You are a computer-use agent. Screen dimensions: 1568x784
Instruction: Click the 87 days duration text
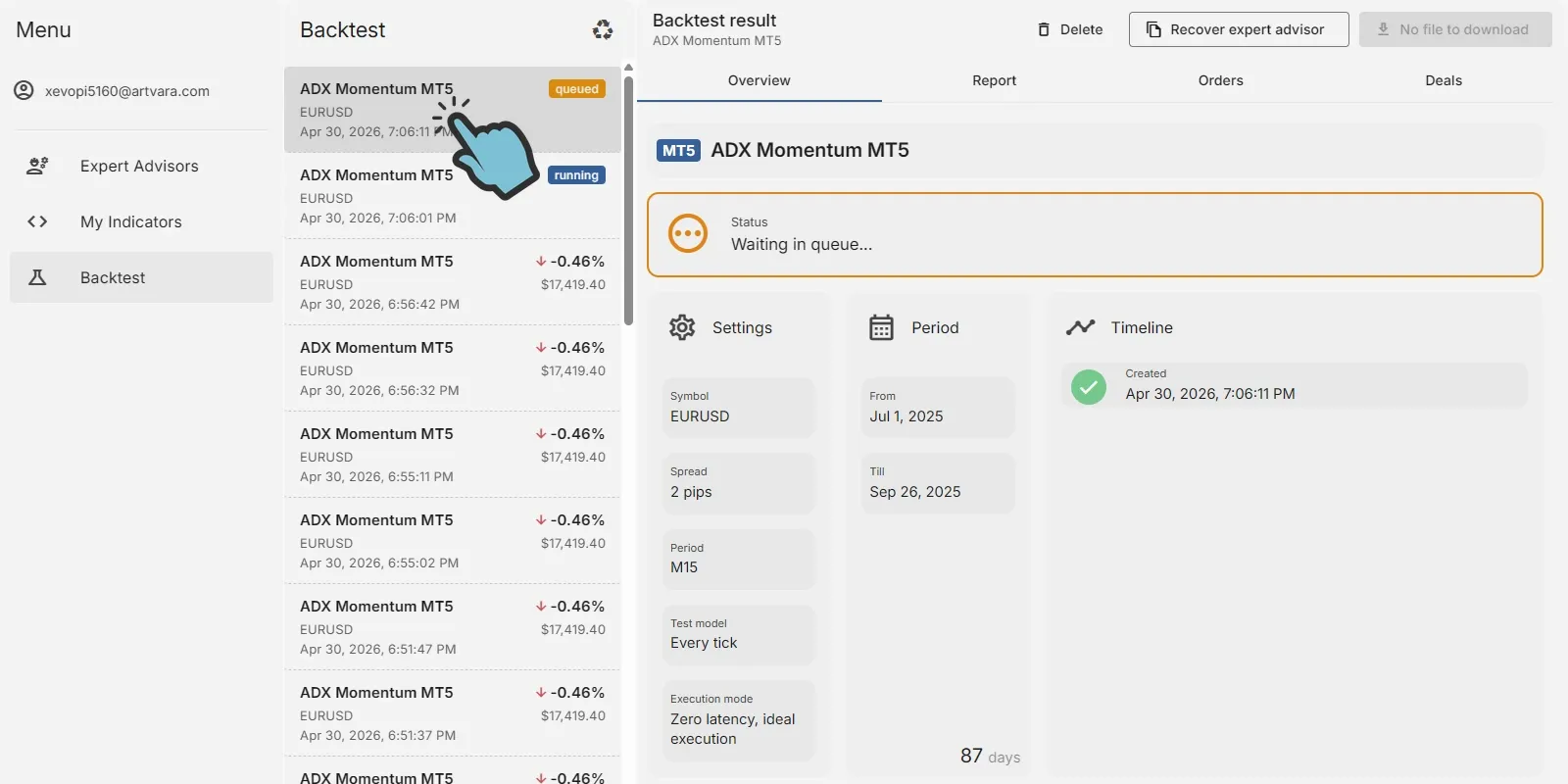tap(990, 756)
